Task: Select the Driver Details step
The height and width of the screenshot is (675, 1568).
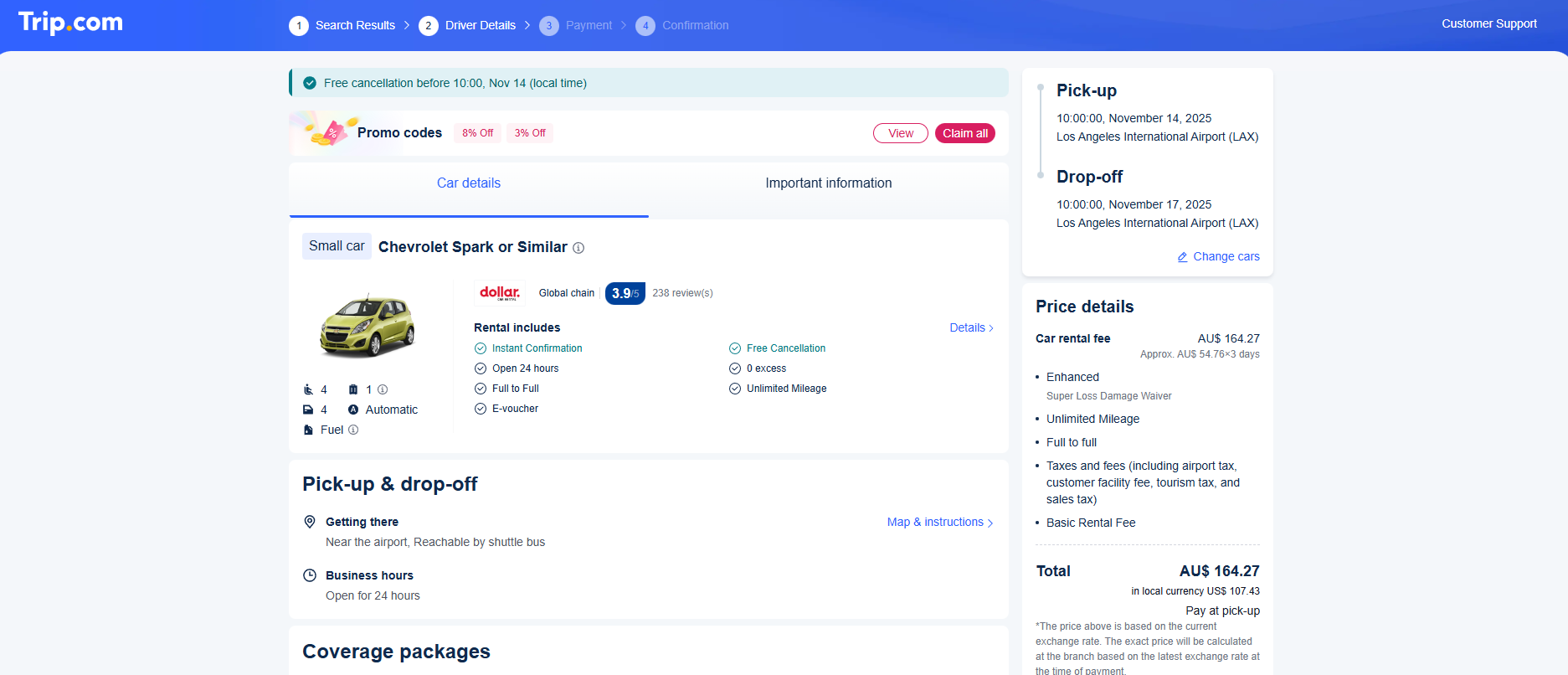Action: coord(481,25)
